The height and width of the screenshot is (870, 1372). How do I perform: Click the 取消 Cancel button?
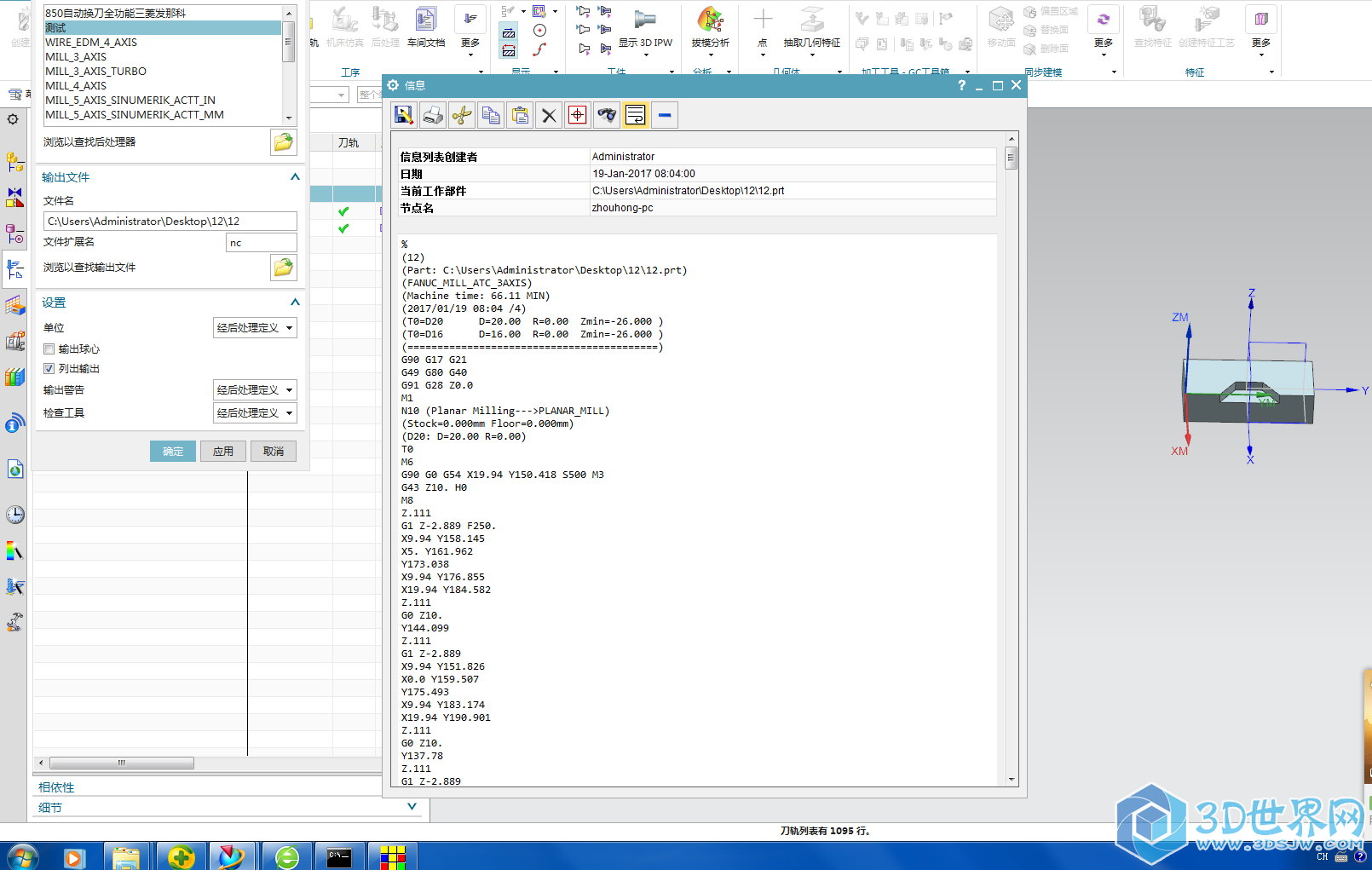[x=274, y=452]
